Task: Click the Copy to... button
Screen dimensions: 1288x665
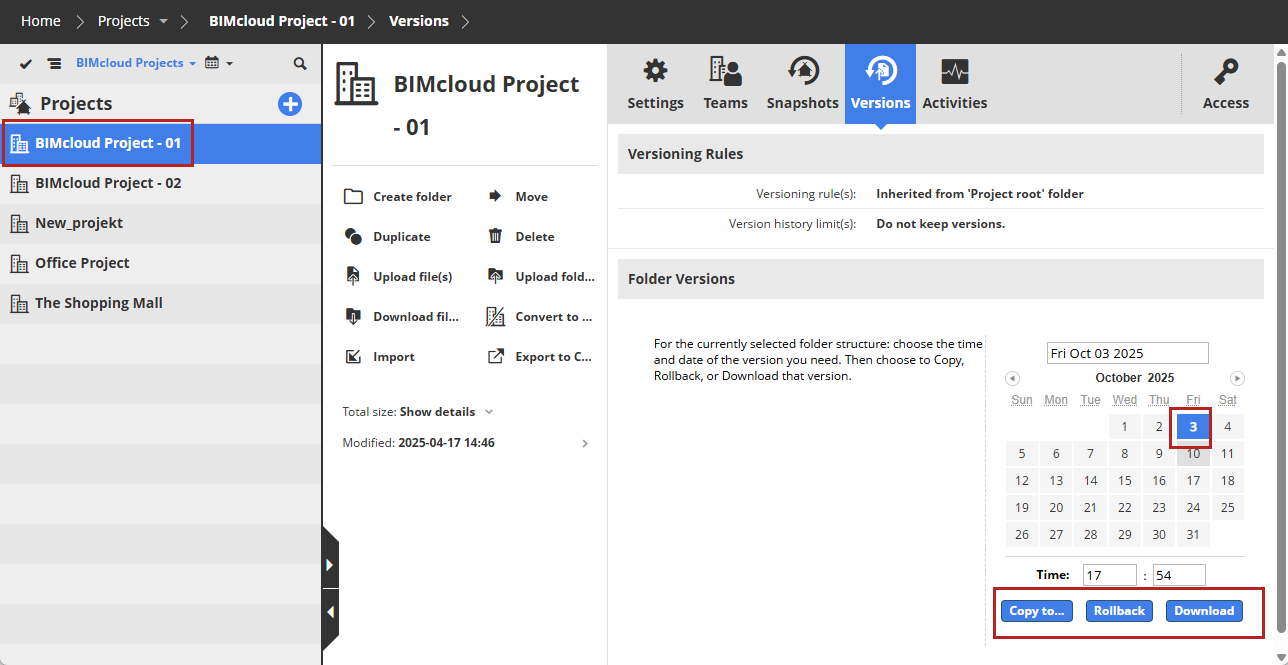Action: click(x=1037, y=611)
